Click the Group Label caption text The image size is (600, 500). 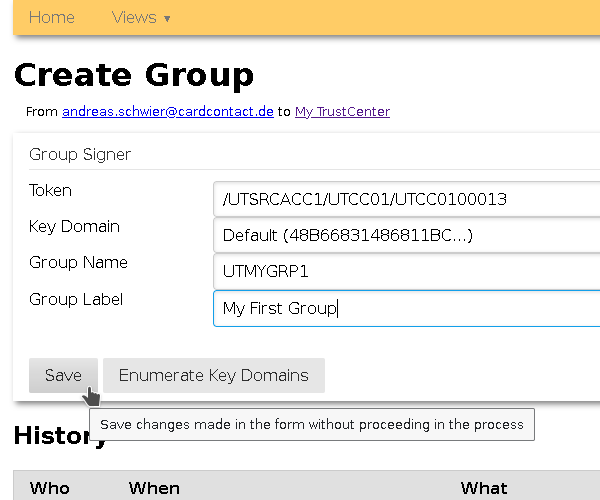[76, 299]
